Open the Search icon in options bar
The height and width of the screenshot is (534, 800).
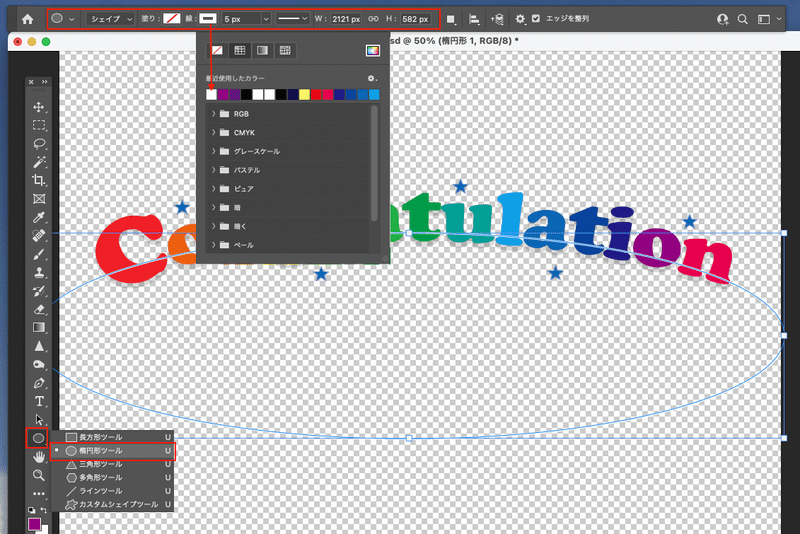click(743, 19)
